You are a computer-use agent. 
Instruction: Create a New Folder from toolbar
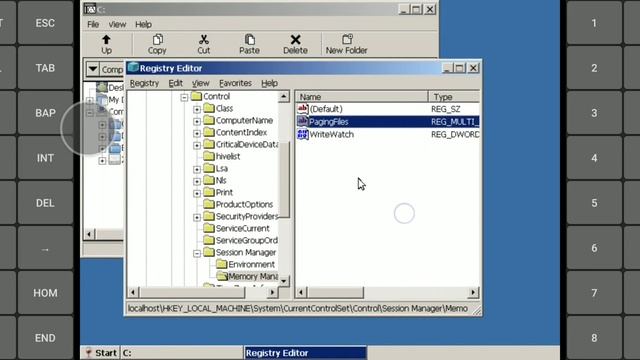(346, 44)
